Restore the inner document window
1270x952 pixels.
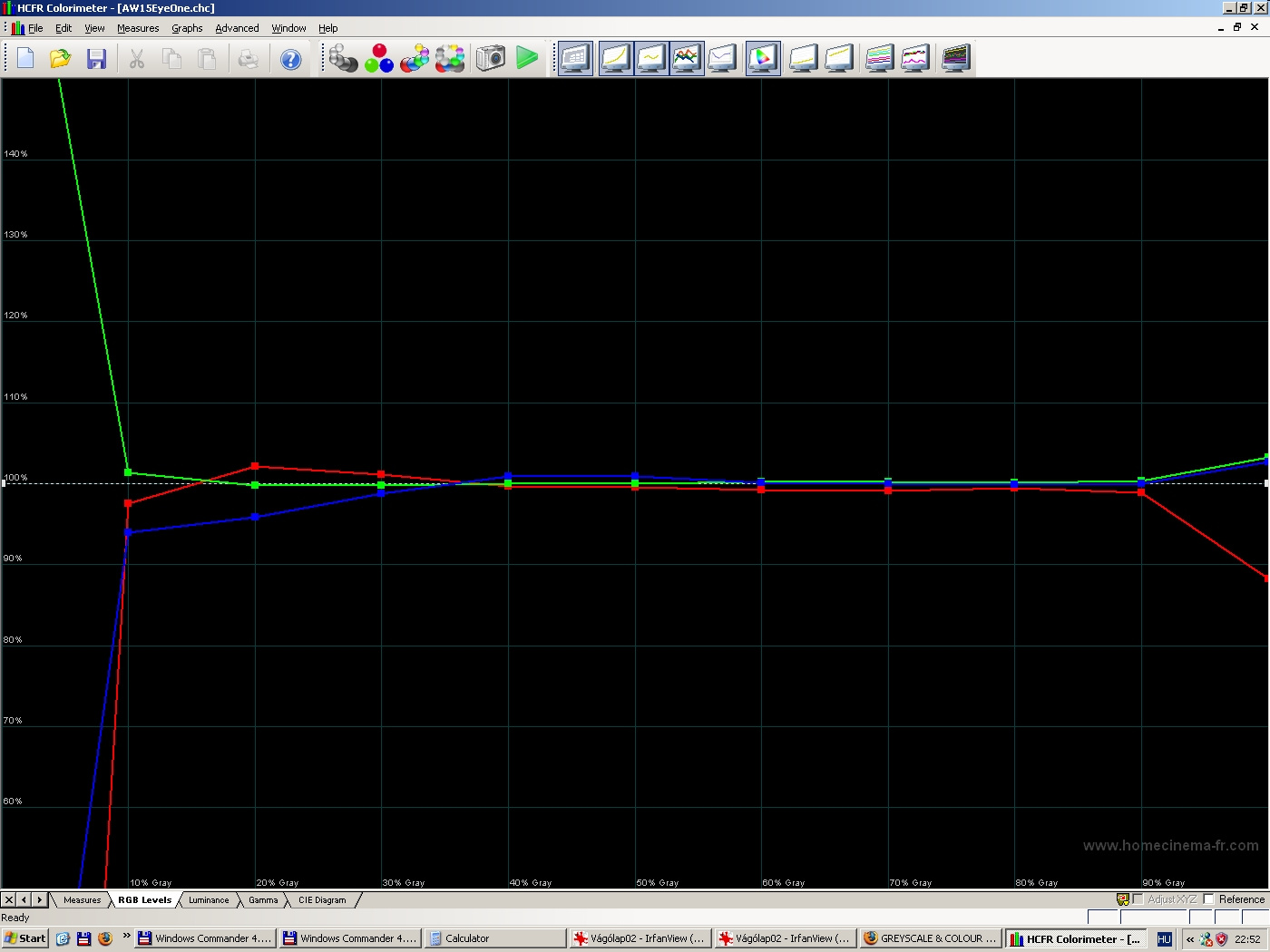[x=1237, y=27]
